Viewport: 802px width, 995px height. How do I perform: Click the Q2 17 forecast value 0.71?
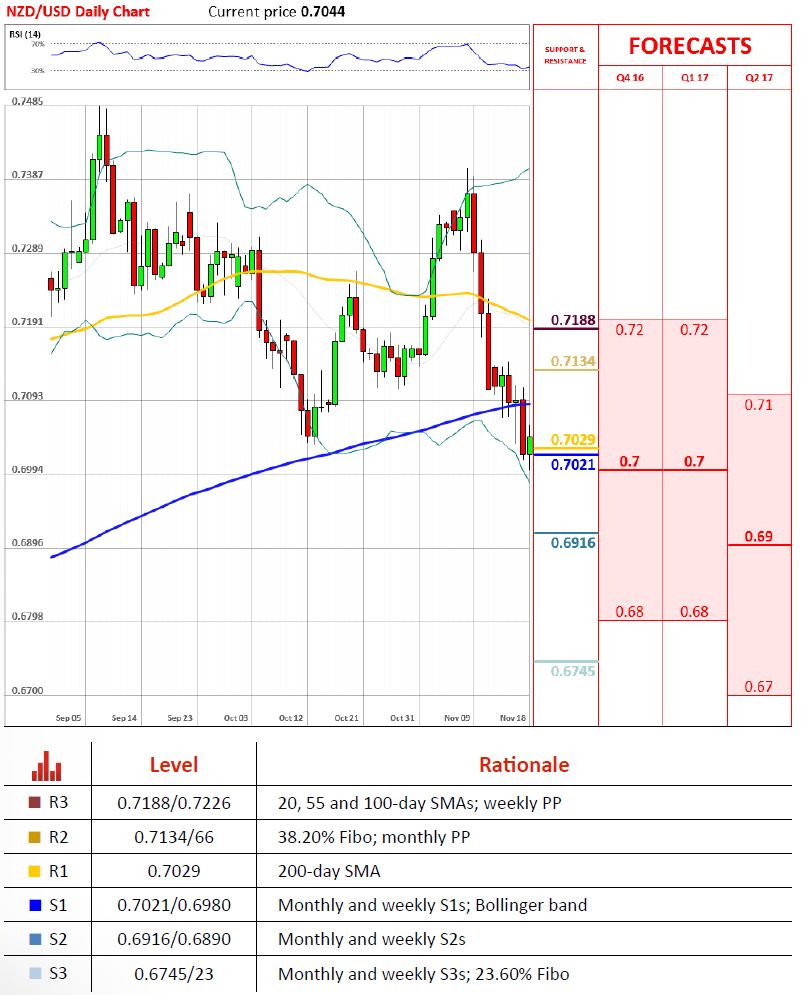point(759,405)
